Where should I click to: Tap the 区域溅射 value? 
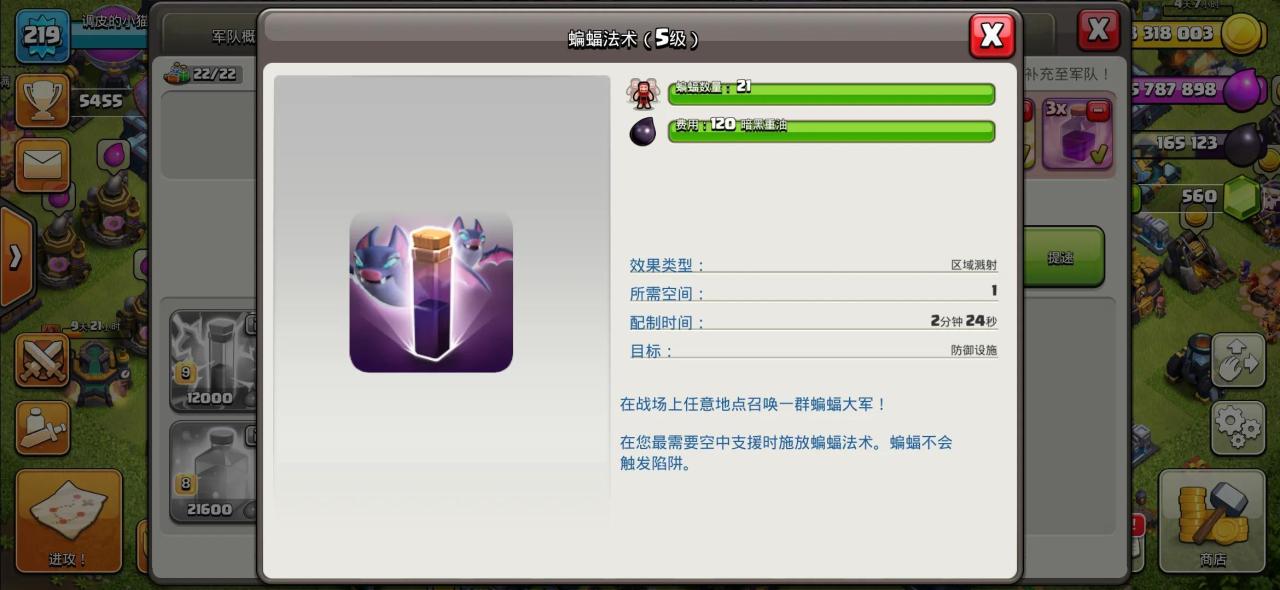[x=974, y=265]
